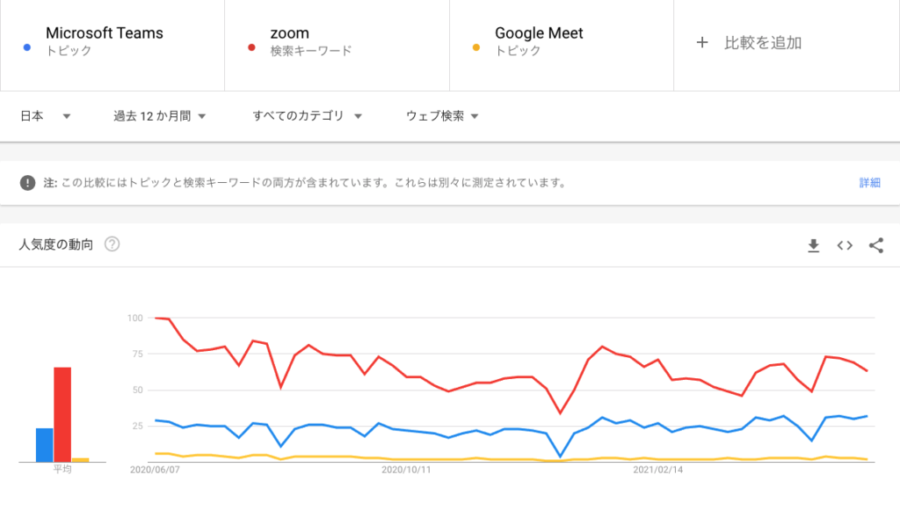Click 比較を追加 to add a term
The width and height of the screenshot is (900, 526).
(763, 43)
